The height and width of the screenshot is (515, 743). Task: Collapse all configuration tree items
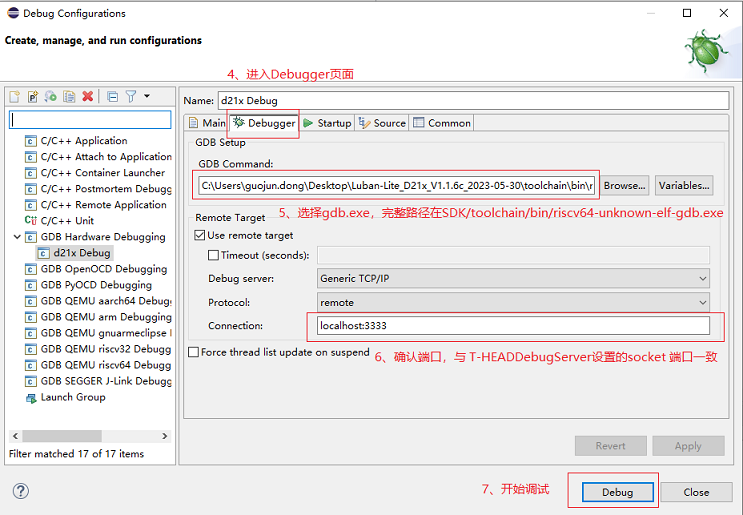112,96
